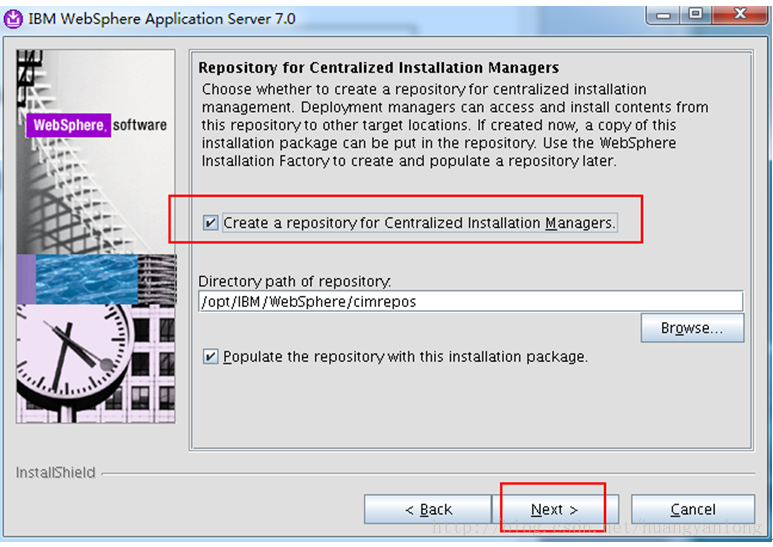The width and height of the screenshot is (773, 547).
Task: Click the InstallShield label
Action: pos(56,473)
